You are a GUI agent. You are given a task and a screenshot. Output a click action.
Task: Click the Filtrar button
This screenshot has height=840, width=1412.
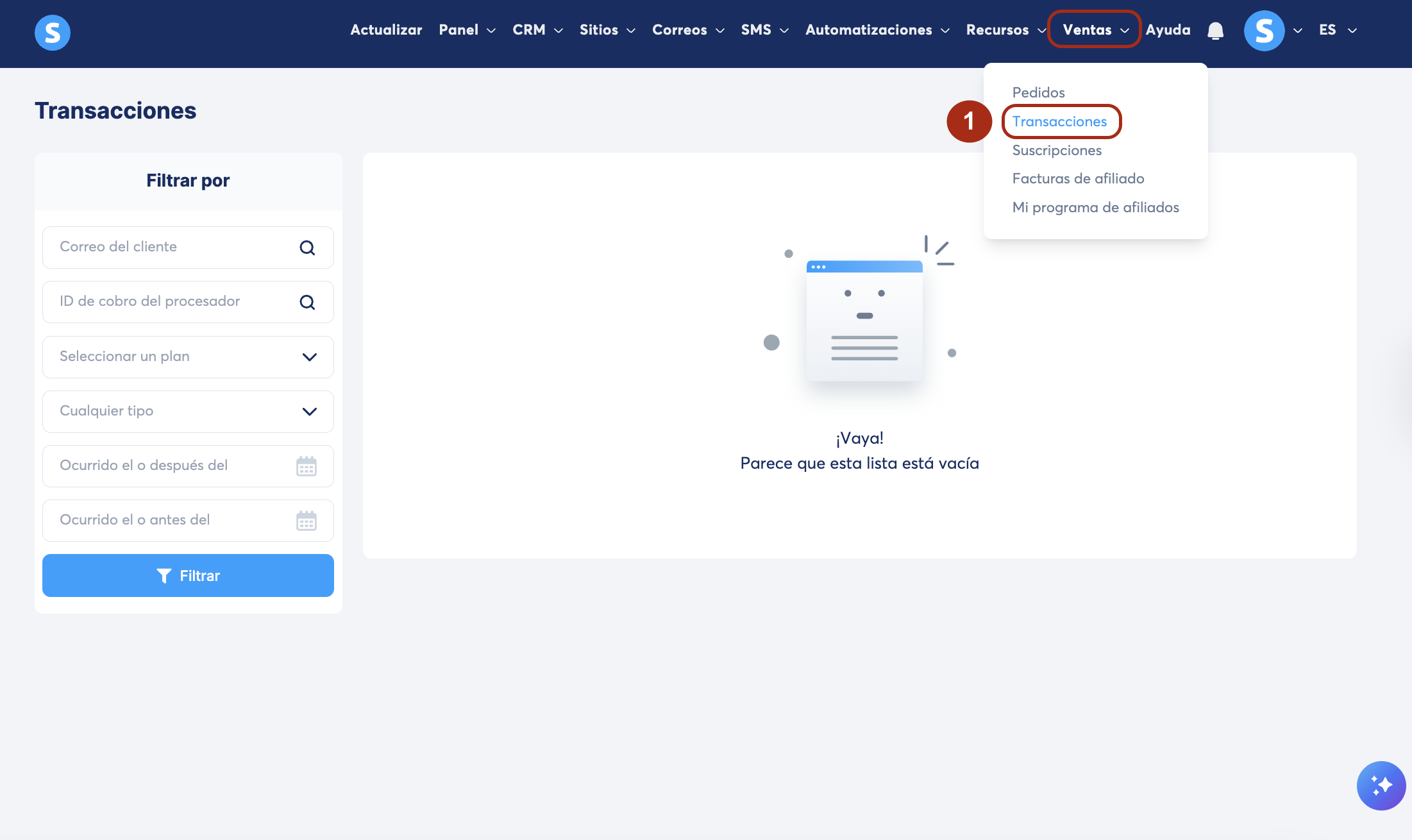point(188,575)
